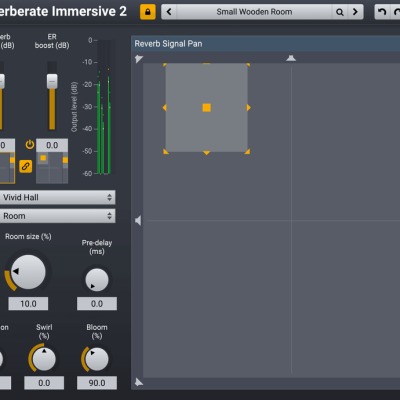Edit the Swirl 0.0 value field

tap(44, 383)
